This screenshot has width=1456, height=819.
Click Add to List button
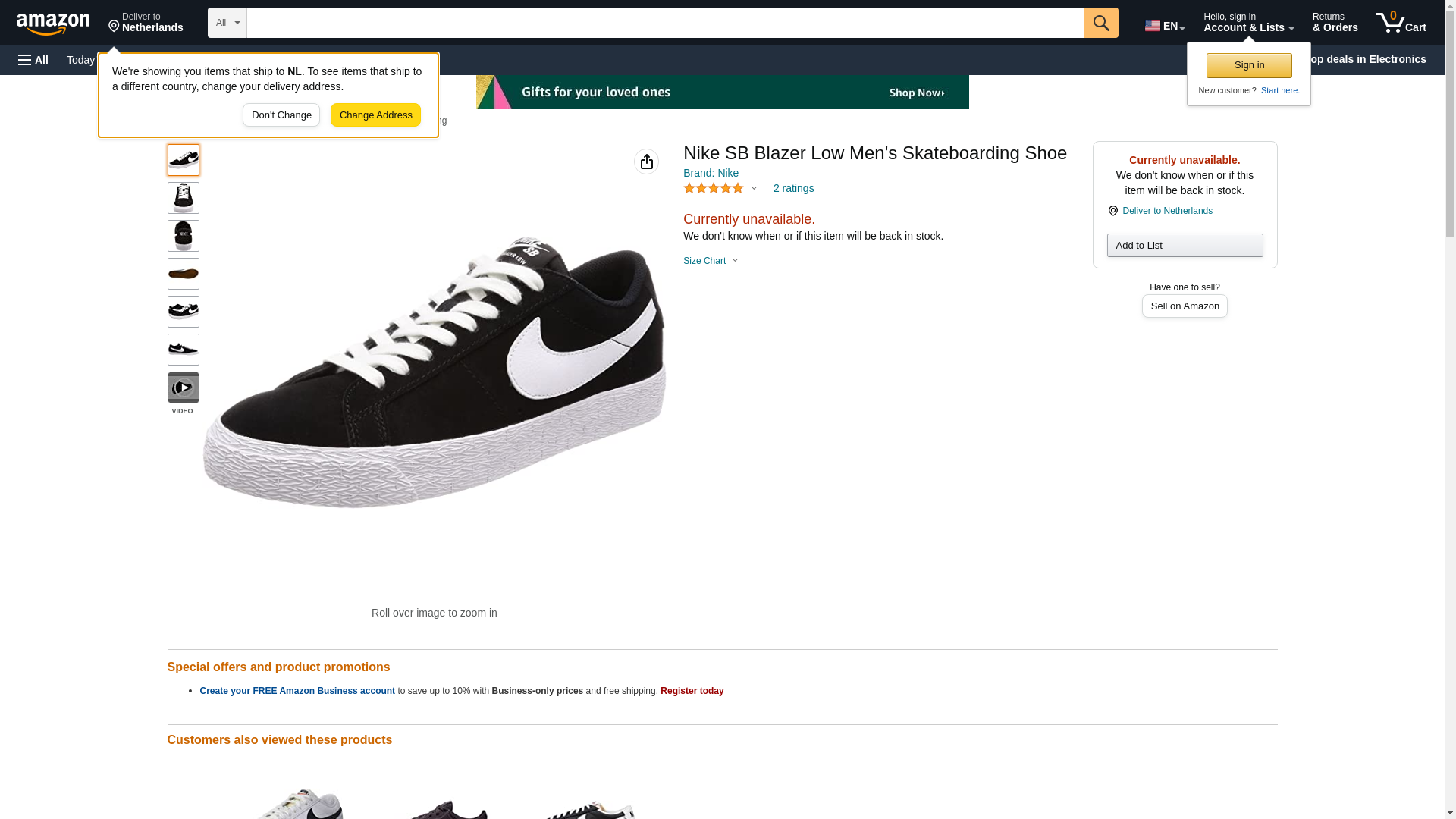click(x=1185, y=246)
